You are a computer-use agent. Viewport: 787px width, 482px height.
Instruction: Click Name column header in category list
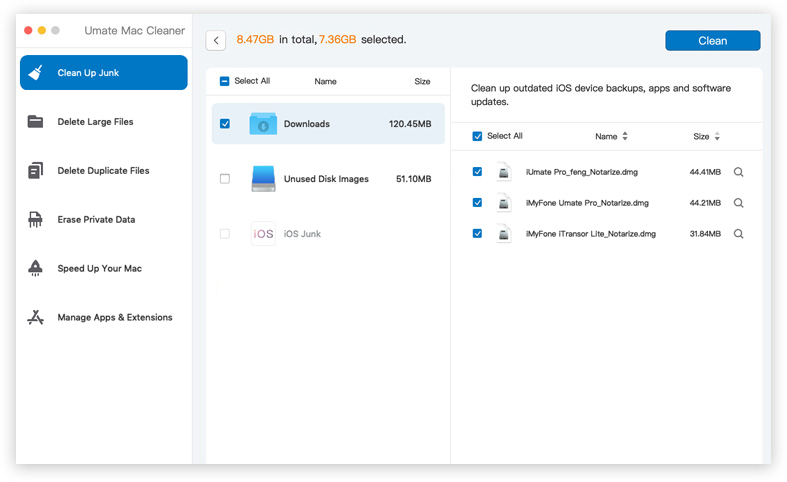(x=325, y=81)
